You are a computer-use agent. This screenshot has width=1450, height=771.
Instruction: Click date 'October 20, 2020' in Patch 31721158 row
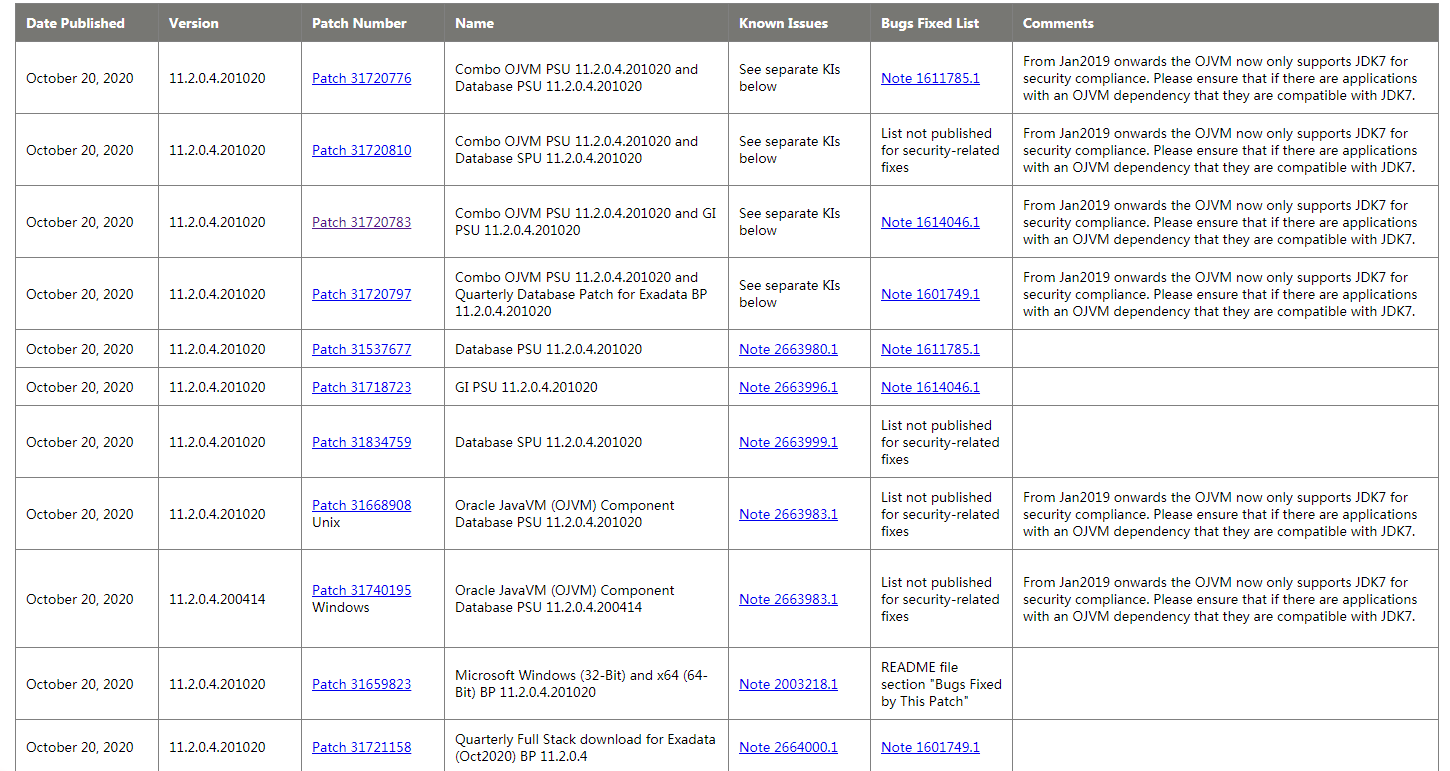80,747
